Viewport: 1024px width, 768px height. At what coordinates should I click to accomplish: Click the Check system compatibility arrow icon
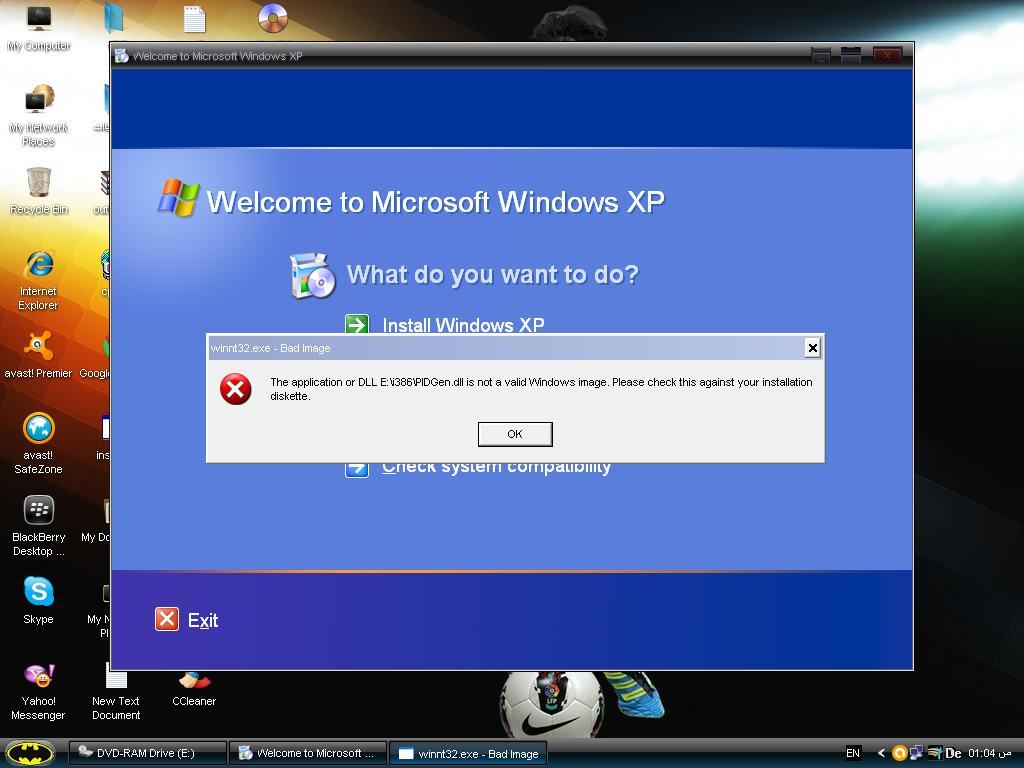click(x=357, y=468)
